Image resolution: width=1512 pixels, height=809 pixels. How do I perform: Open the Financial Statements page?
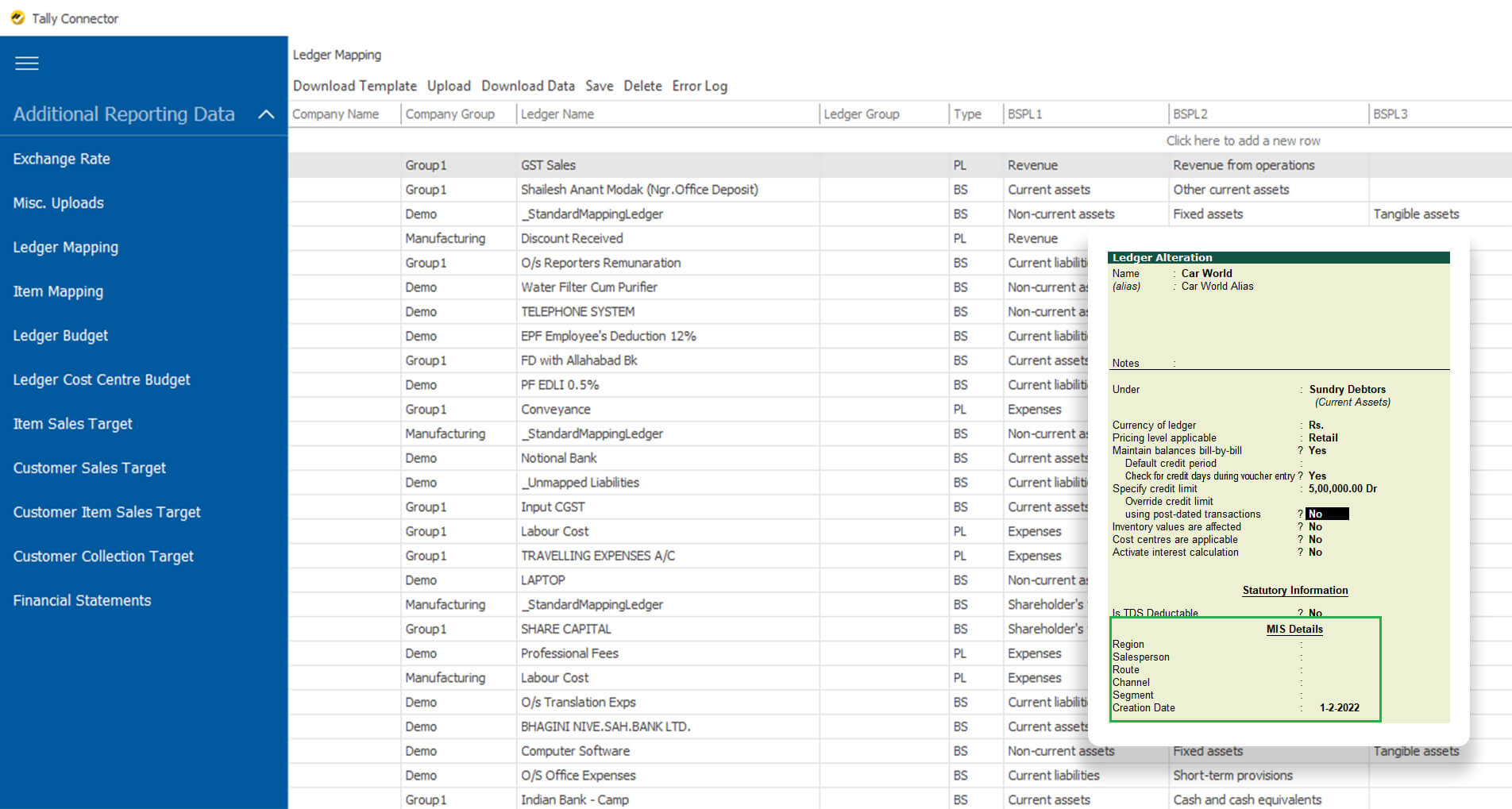point(82,600)
